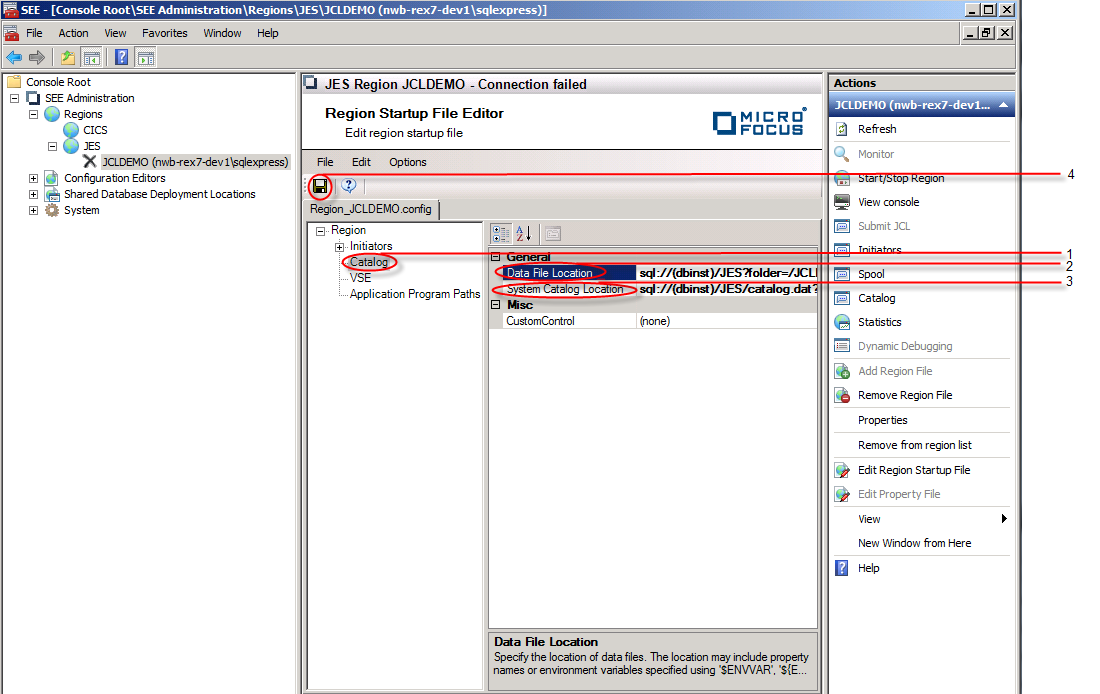Sort properties alphabetically with A-Z icon
Viewport: 1100px width, 694px height.
(524, 233)
